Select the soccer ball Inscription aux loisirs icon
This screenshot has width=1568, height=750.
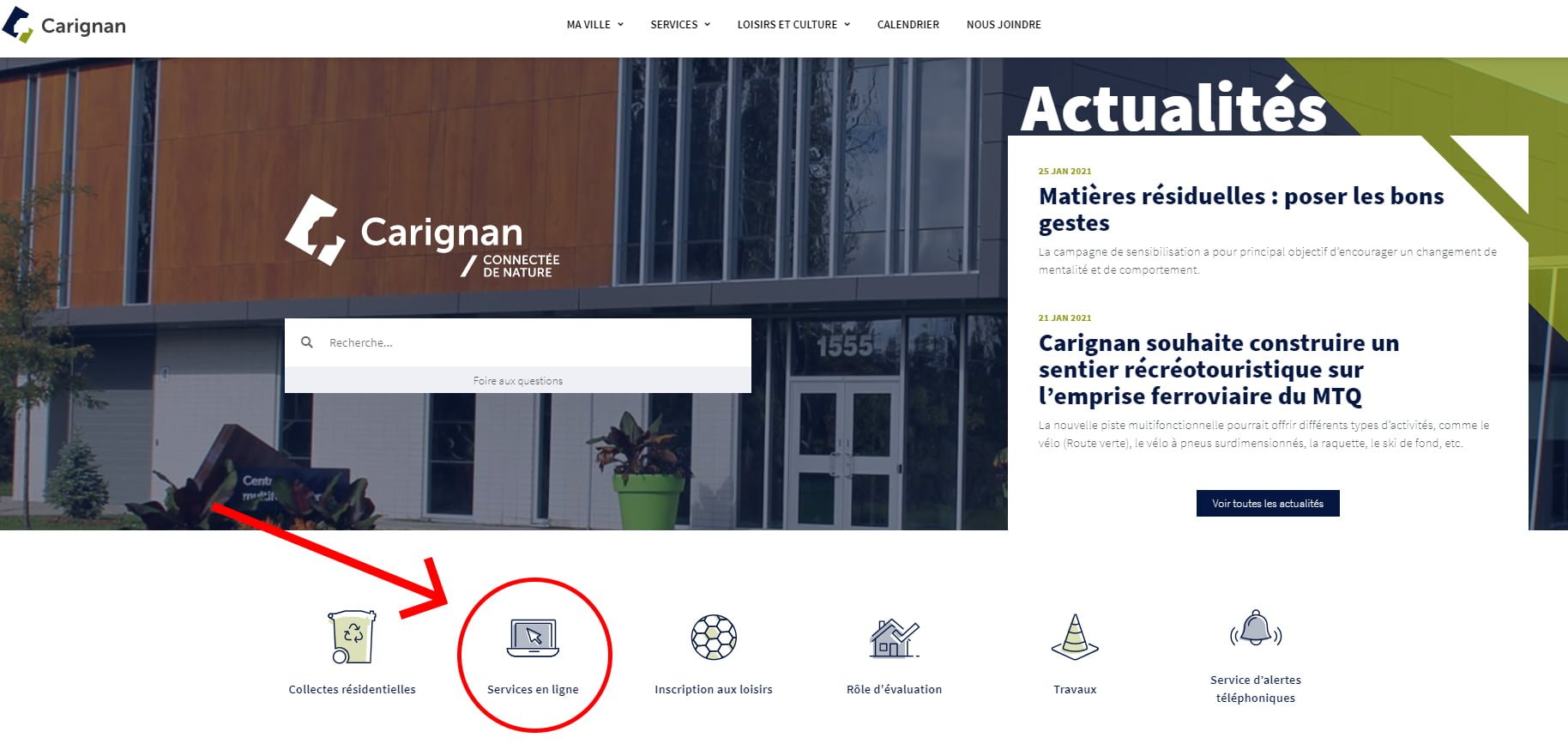(x=714, y=637)
